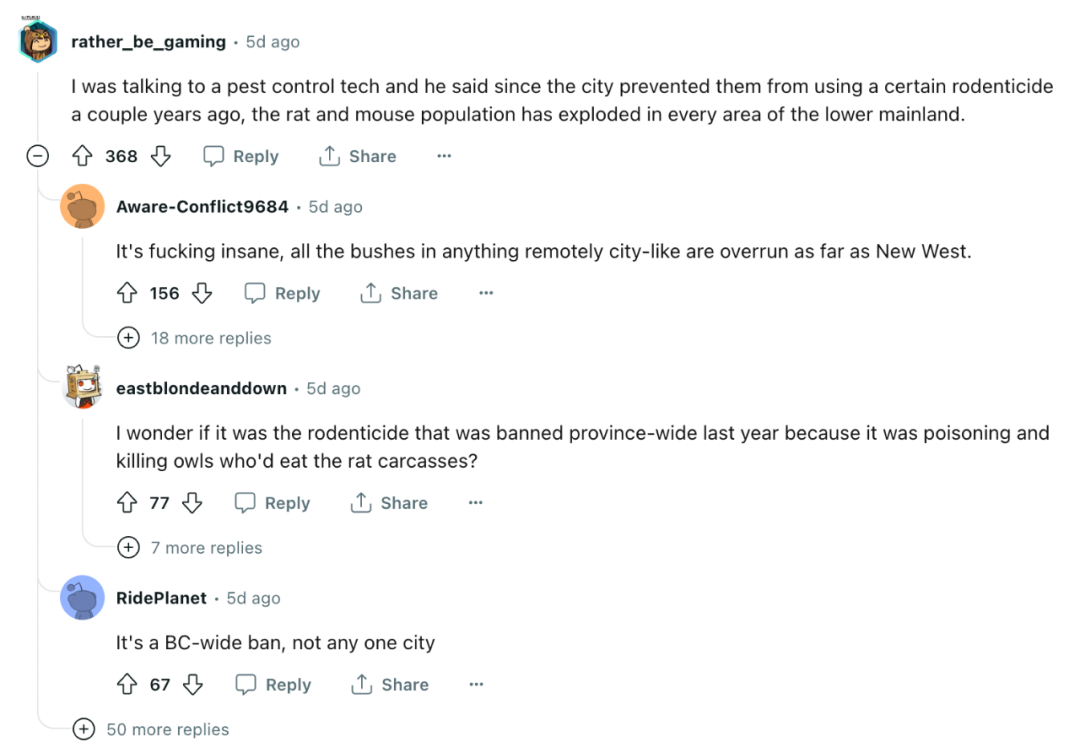This screenshot has width=1080, height=753.
Task: Open more options menu on rather_be_gaming's comment
Action: point(444,156)
